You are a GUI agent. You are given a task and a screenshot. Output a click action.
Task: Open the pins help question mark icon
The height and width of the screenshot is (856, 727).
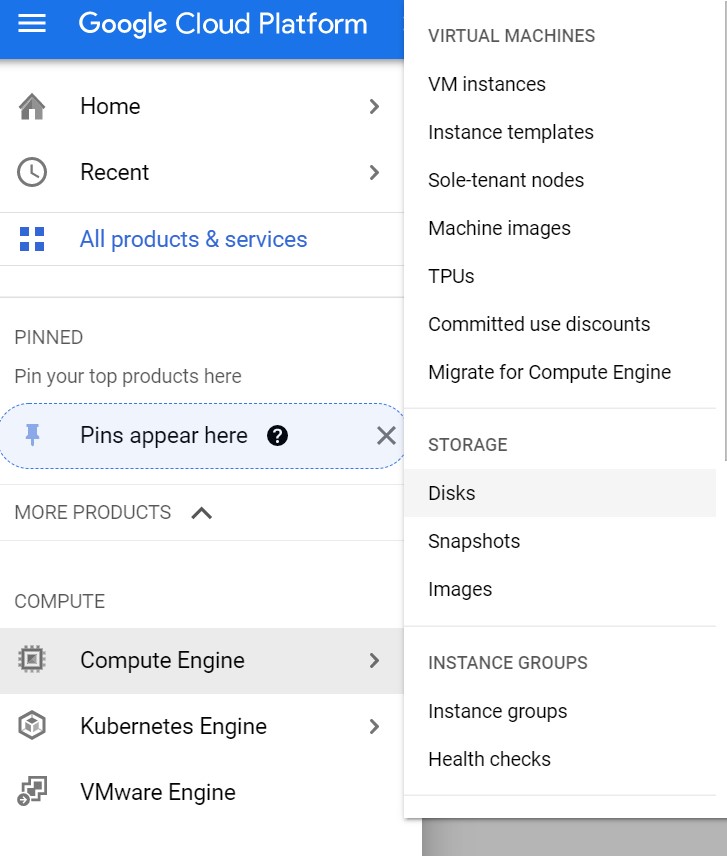pos(277,436)
